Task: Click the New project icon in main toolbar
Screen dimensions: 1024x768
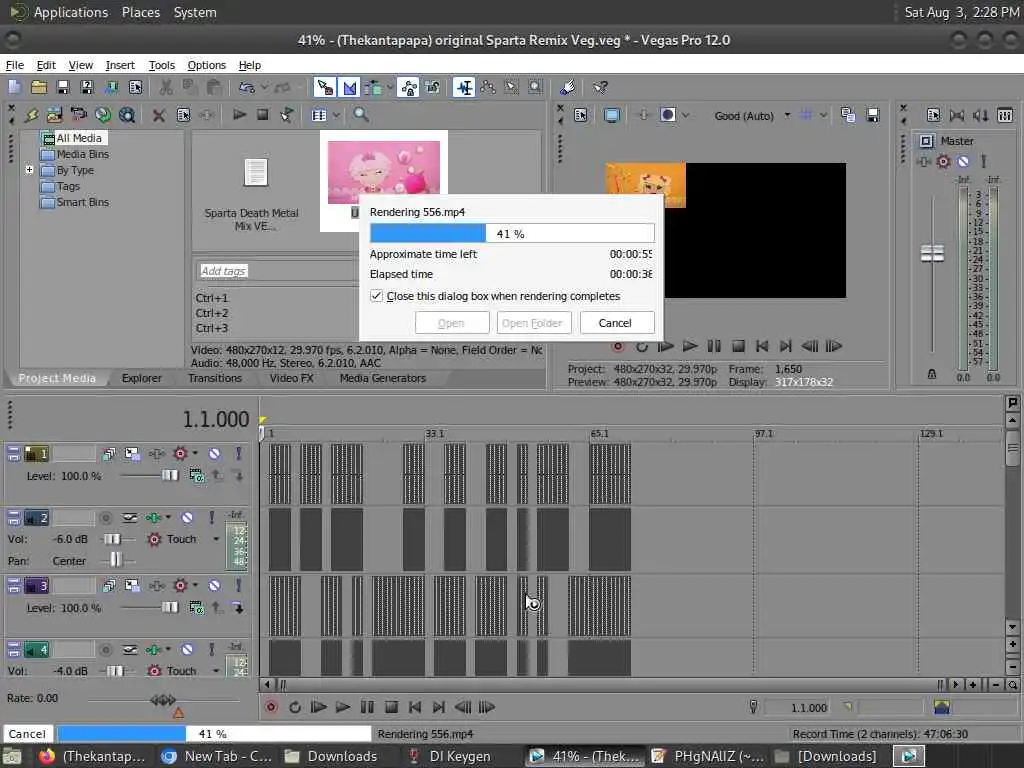Action: pyautogui.click(x=14, y=87)
